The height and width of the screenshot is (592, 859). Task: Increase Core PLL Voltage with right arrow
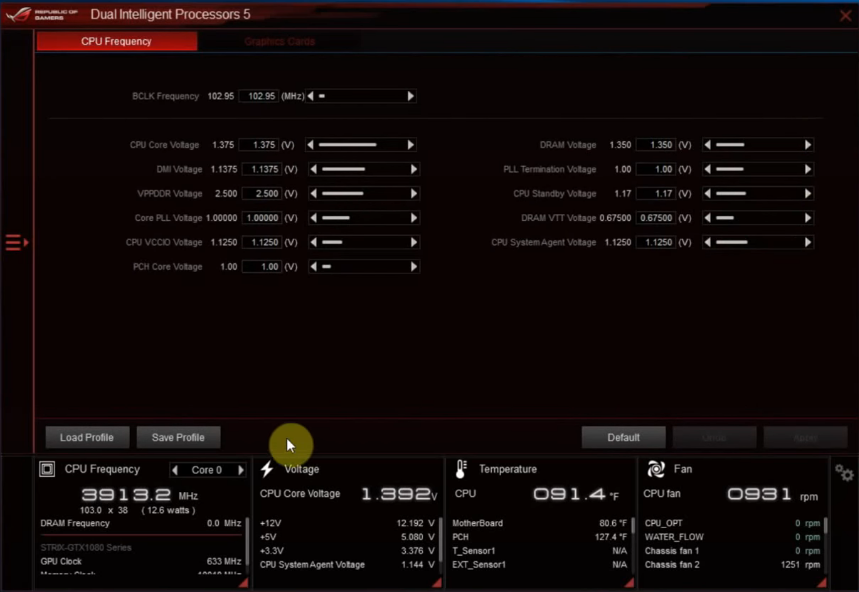414,218
